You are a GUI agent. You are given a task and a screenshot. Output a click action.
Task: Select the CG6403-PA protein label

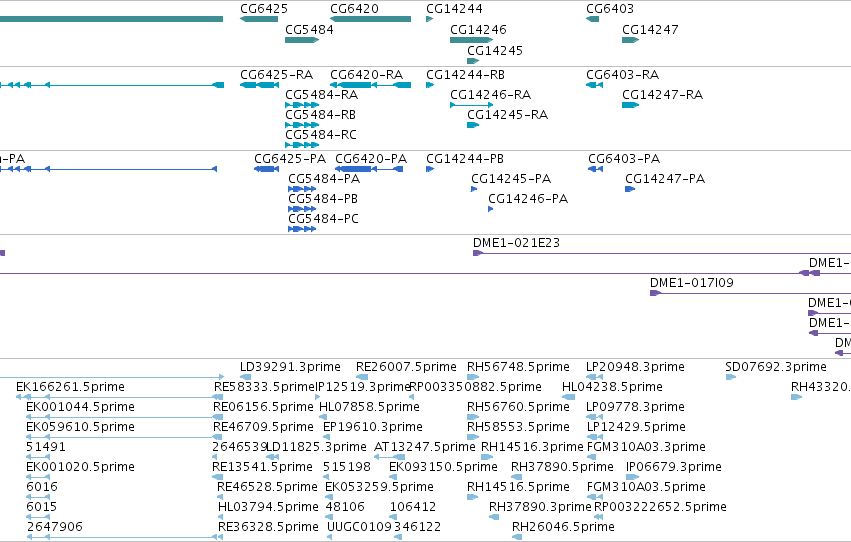[x=624, y=159]
